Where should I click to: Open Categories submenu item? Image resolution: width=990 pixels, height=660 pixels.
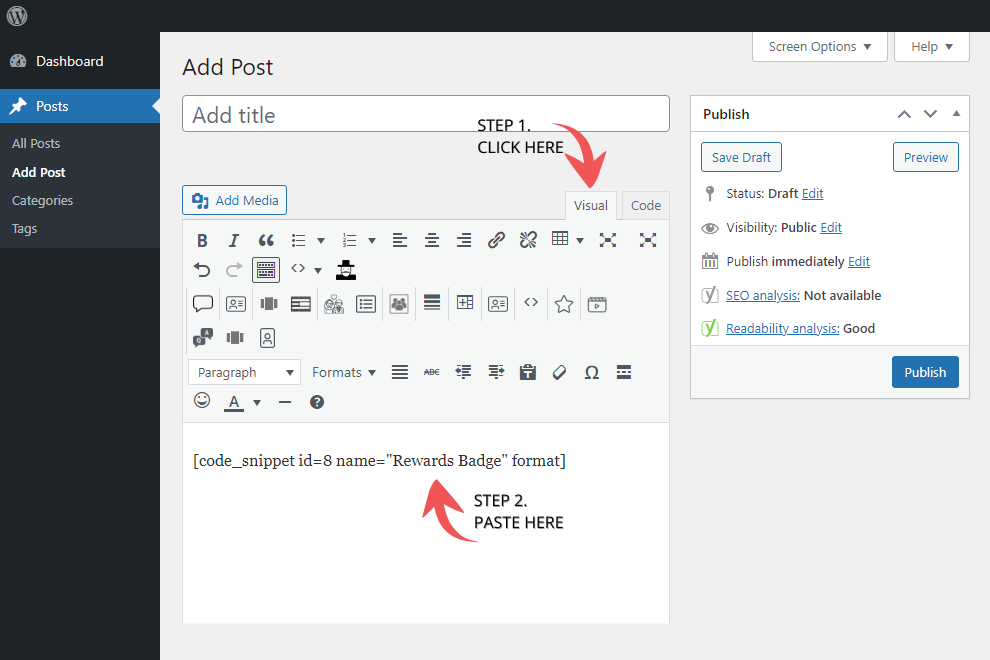42,200
